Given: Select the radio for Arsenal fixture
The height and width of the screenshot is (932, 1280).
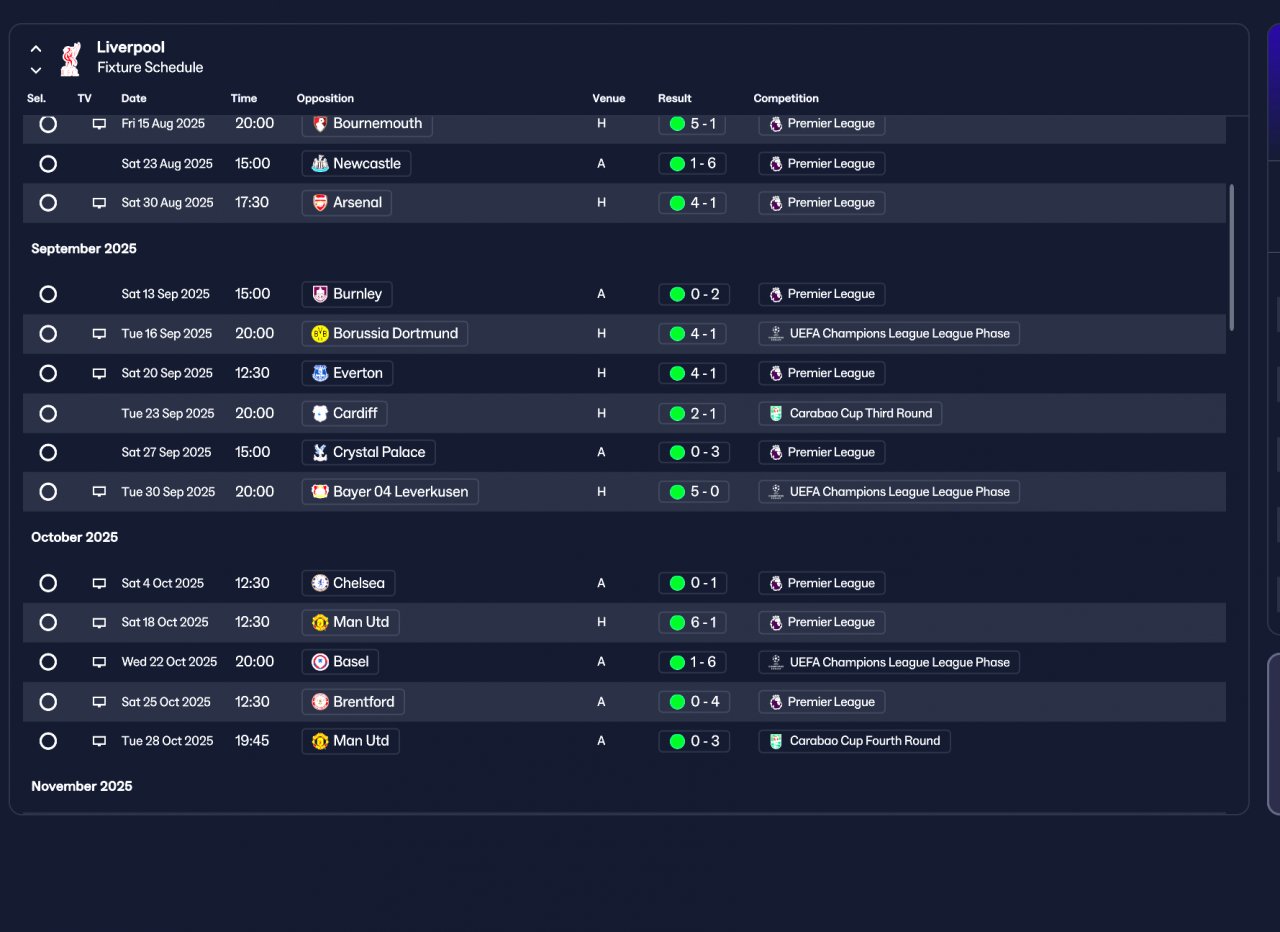Looking at the screenshot, I should (48, 203).
